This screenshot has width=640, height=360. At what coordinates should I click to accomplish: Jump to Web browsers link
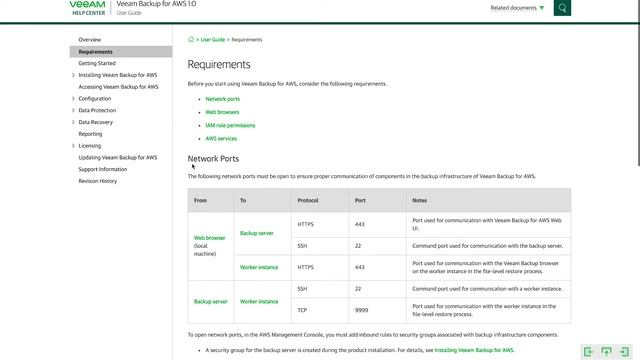point(222,112)
